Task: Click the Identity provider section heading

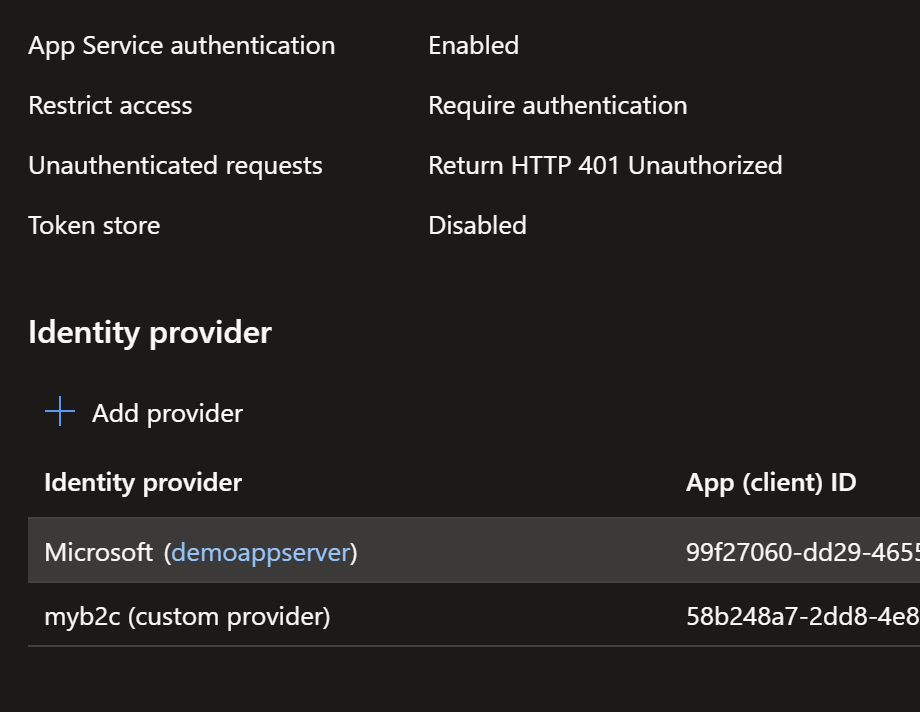Action: click(149, 332)
